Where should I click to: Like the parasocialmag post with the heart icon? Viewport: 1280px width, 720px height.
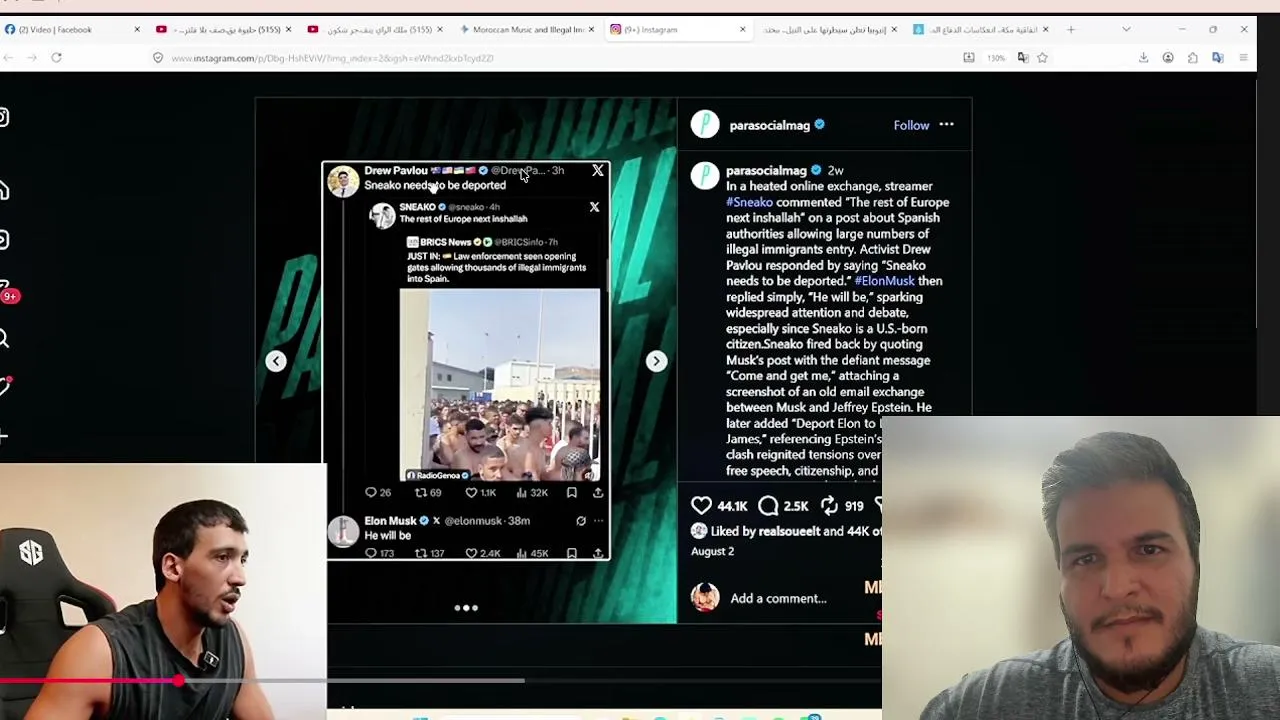point(702,506)
